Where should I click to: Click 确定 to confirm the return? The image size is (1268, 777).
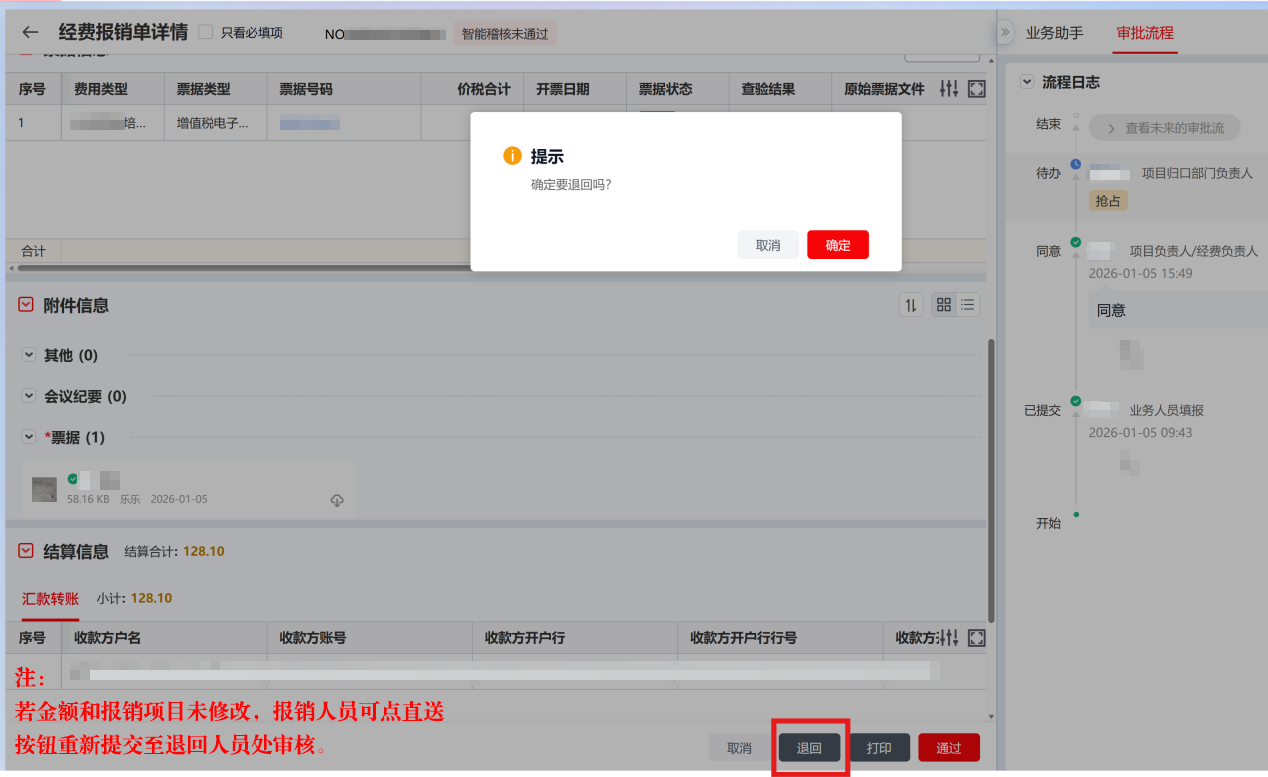(837, 244)
